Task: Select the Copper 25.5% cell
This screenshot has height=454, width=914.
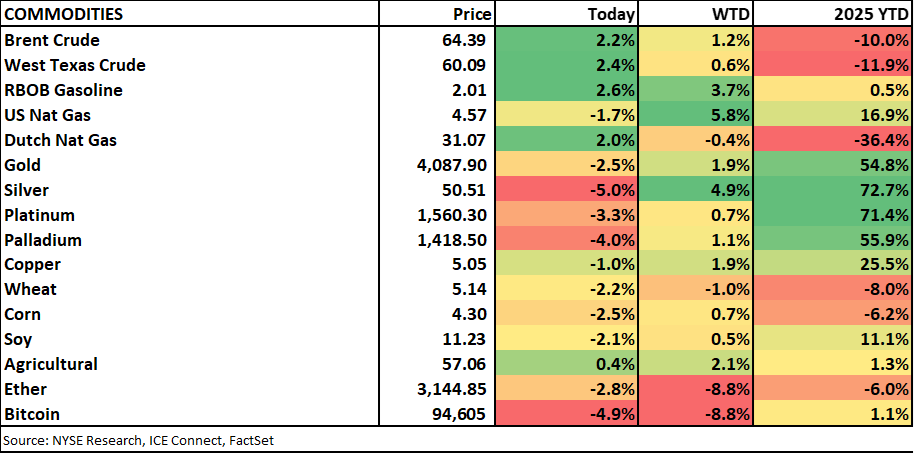Action: 834,265
